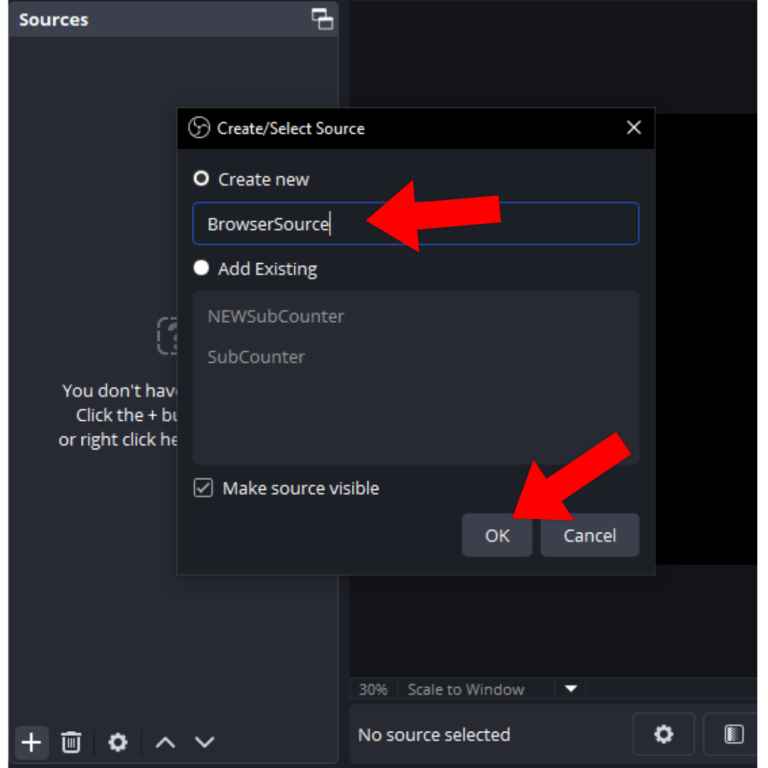Move source down with the down arrow
The width and height of the screenshot is (768, 768).
tap(204, 742)
